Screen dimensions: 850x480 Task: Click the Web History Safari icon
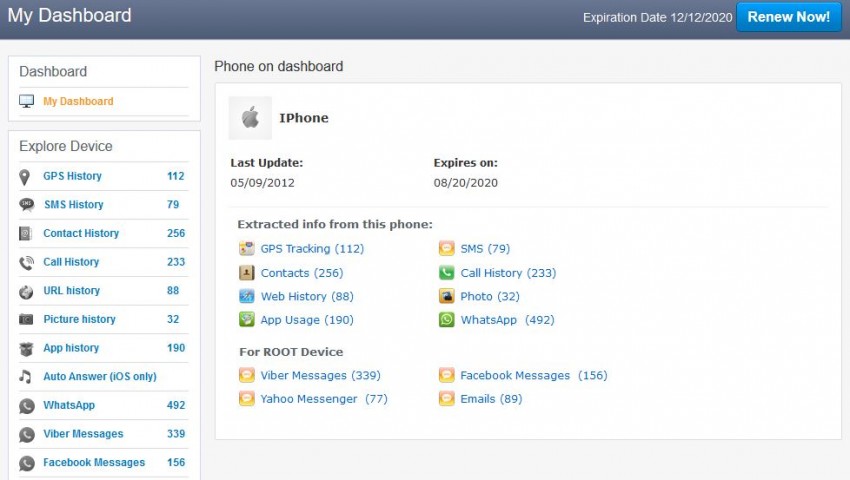coord(247,296)
